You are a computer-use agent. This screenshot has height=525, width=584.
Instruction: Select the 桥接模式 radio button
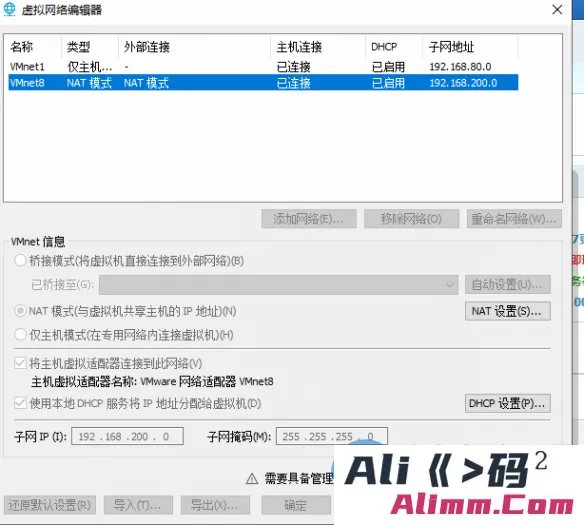(20, 260)
